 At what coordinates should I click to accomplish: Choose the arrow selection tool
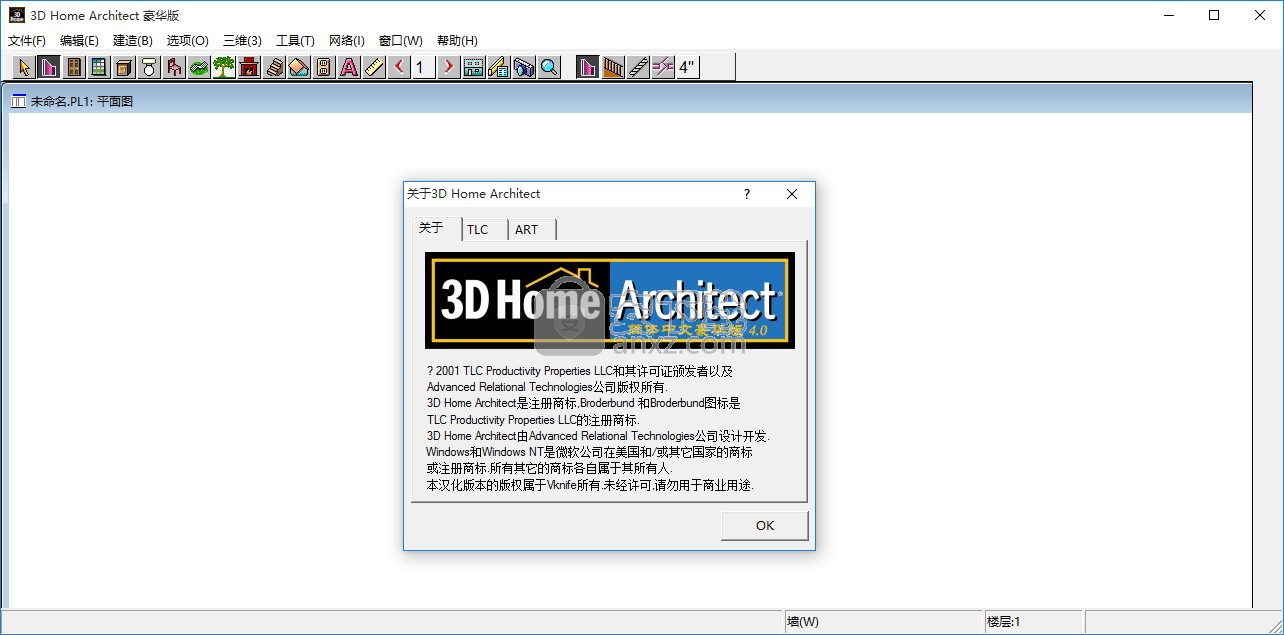25,67
